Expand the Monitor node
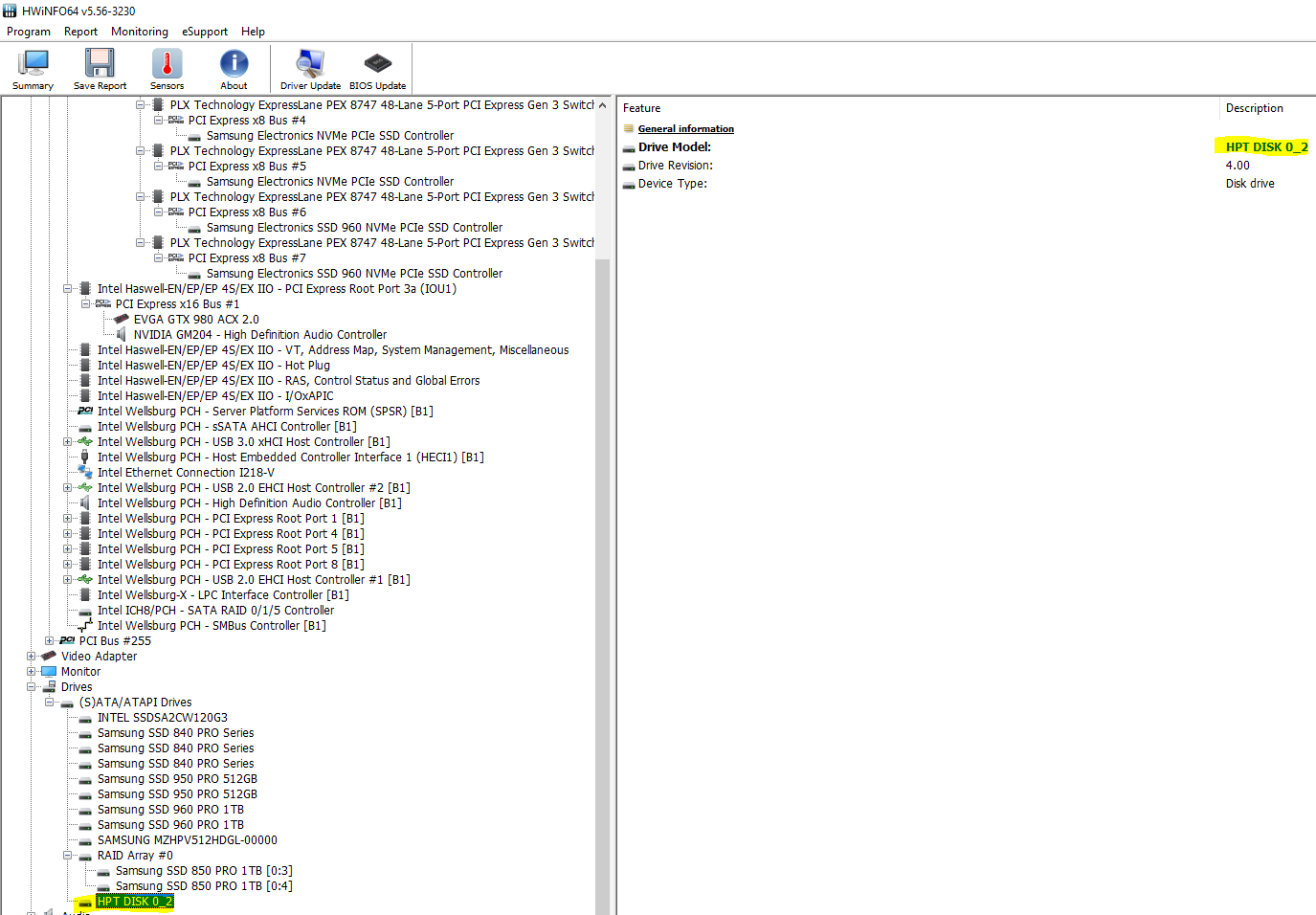1316x915 pixels. click(x=32, y=672)
